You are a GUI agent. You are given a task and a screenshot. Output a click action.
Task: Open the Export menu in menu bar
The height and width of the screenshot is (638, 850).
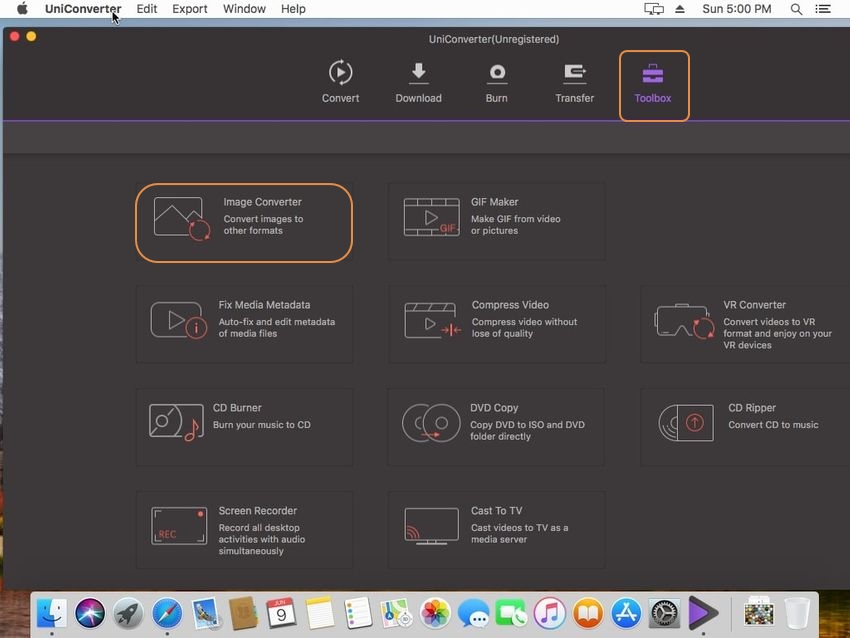[190, 9]
